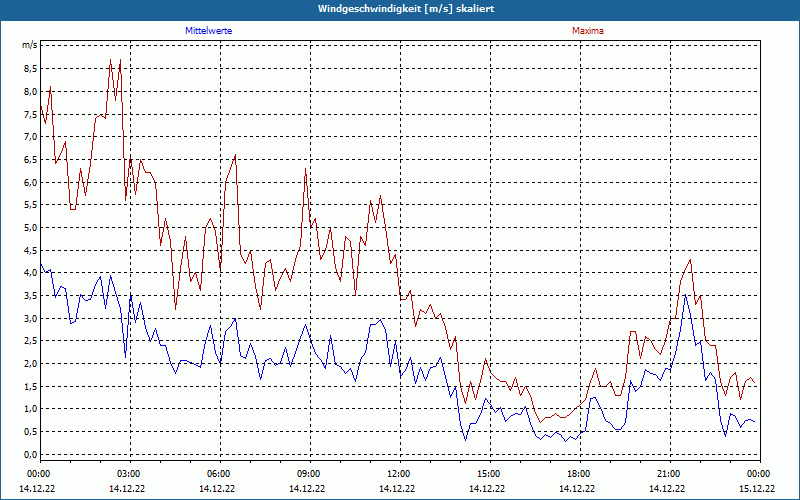The height and width of the screenshot is (500, 800).
Task: Click the 8,5 y-axis value
Action: pyautogui.click(x=31, y=69)
